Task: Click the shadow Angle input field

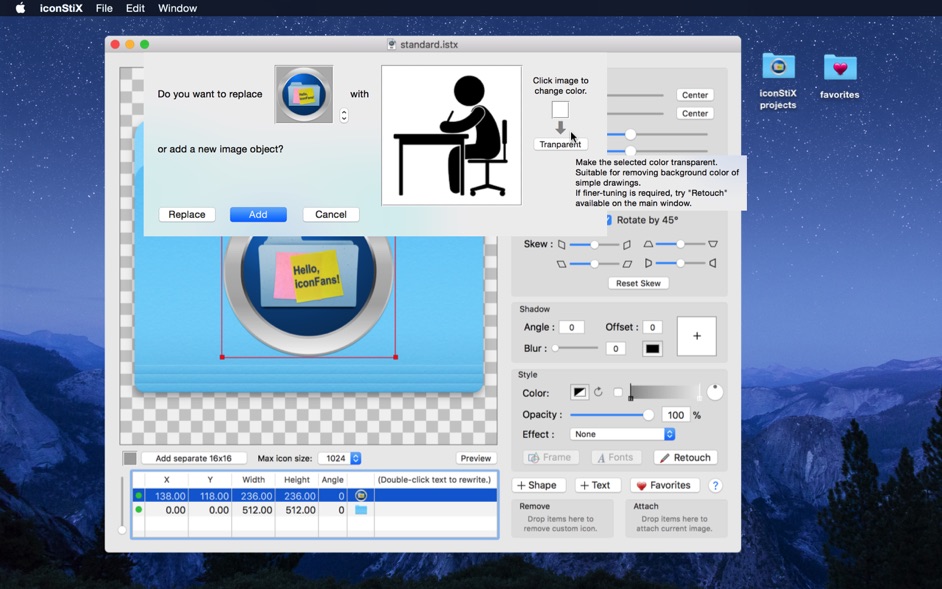Action: tap(571, 327)
